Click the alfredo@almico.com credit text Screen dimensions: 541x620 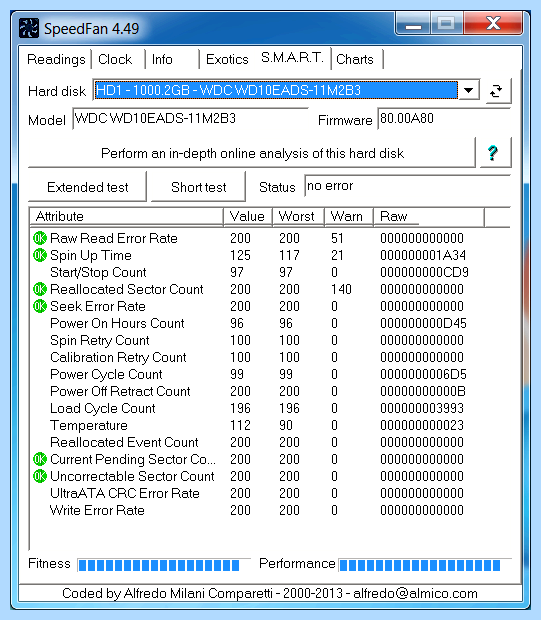click(415, 593)
